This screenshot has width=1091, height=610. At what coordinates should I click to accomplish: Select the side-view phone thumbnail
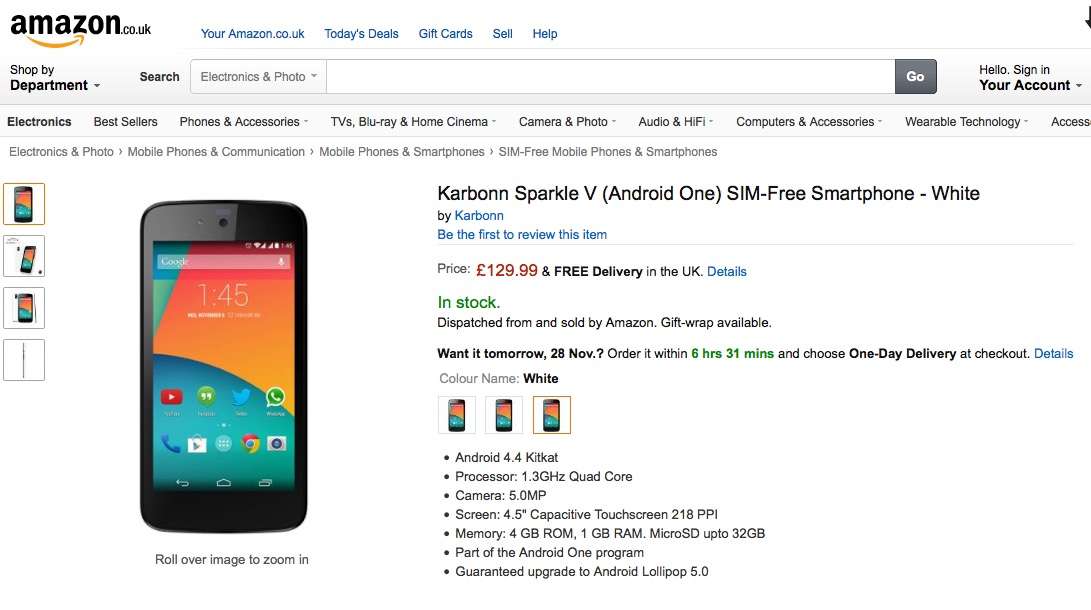24,360
